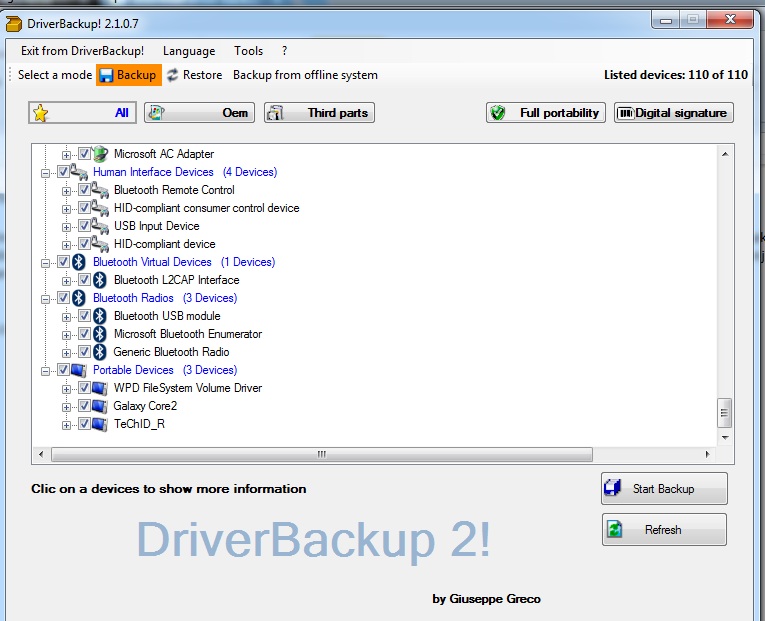Click the device list scroll up arrow
The width and height of the screenshot is (765, 621).
[725, 154]
